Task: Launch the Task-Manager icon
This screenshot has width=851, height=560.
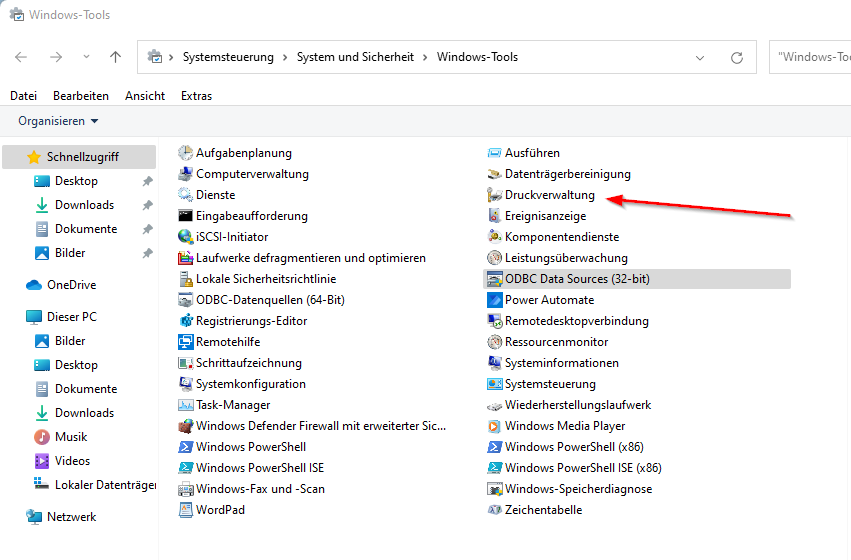Action: click(x=186, y=405)
